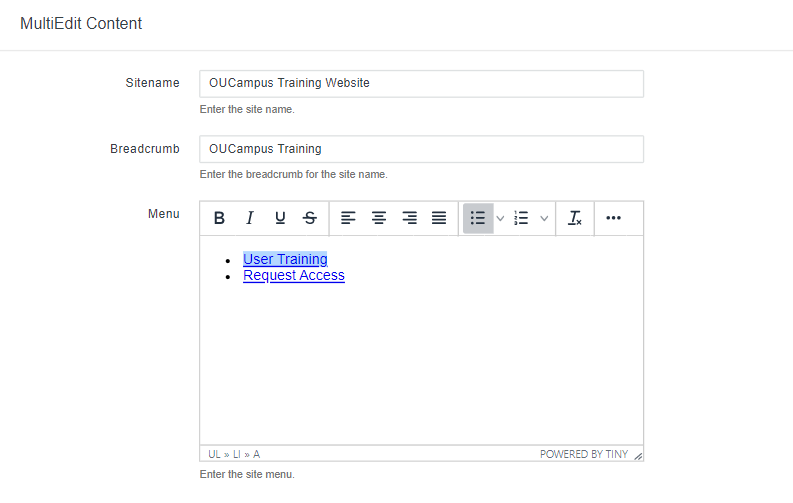Show more toolbar options
793x503 pixels.
point(614,218)
